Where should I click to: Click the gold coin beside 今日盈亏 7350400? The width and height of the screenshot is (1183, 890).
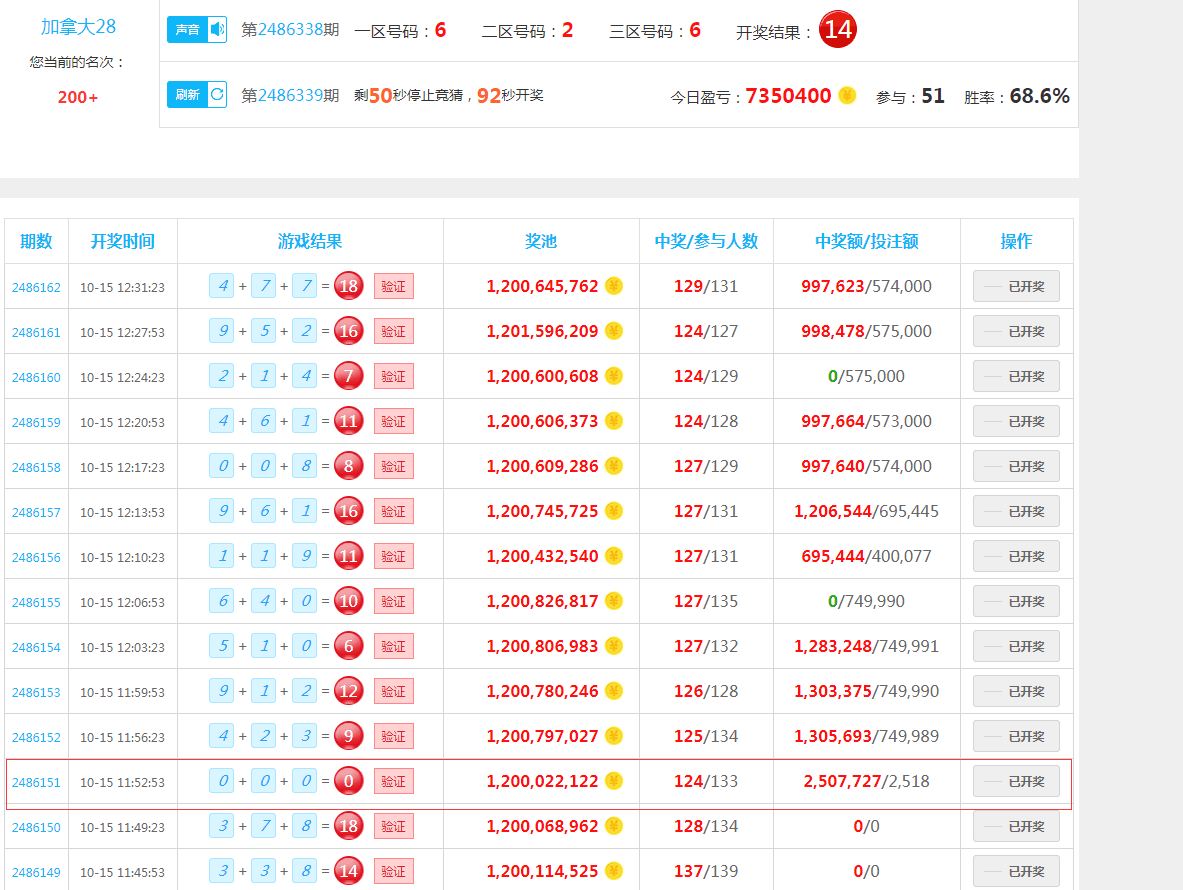pos(847,95)
